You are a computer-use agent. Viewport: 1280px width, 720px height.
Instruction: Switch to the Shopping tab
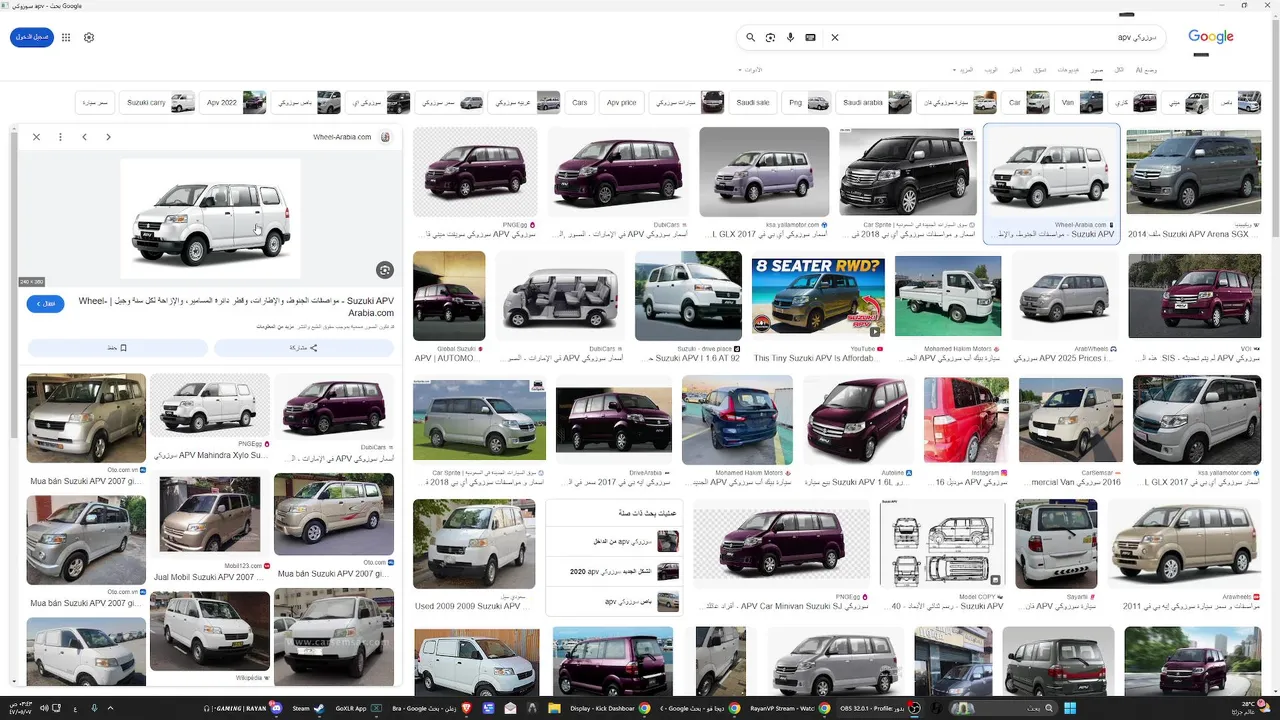coord(1039,70)
